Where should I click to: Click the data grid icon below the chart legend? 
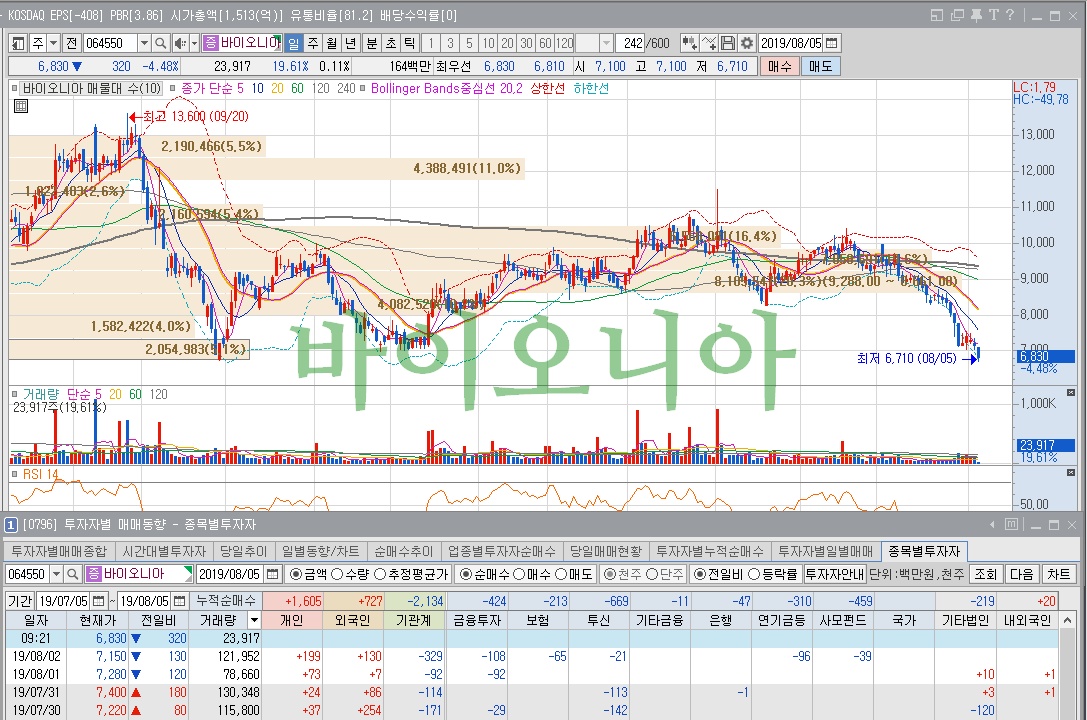pyautogui.click(x=21, y=106)
